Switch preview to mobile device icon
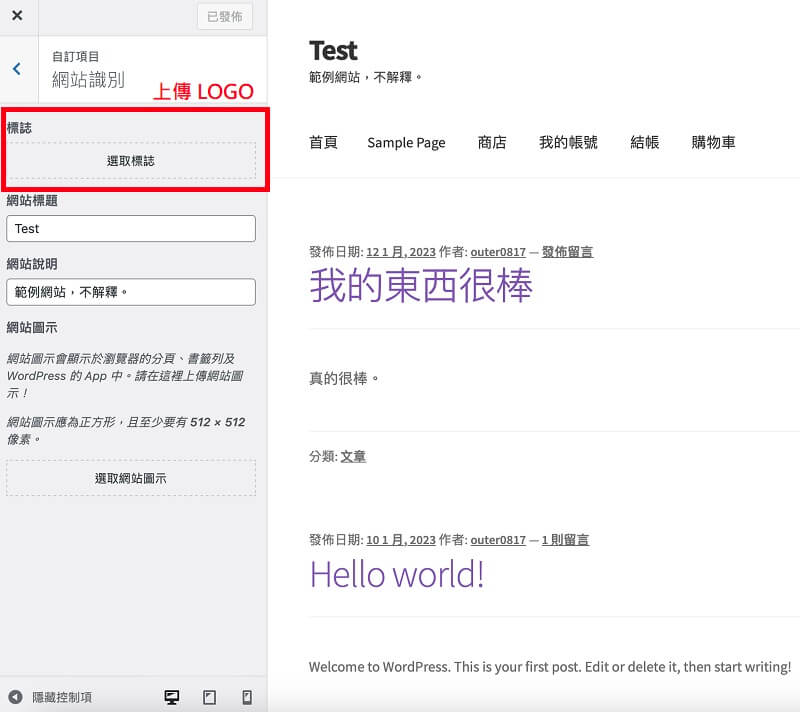Image resolution: width=800 pixels, height=712 pixels. coord(247,697)
